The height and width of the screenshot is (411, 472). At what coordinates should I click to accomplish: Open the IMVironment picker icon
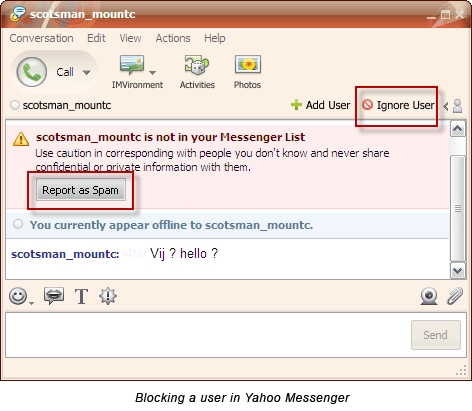[132, 64]
